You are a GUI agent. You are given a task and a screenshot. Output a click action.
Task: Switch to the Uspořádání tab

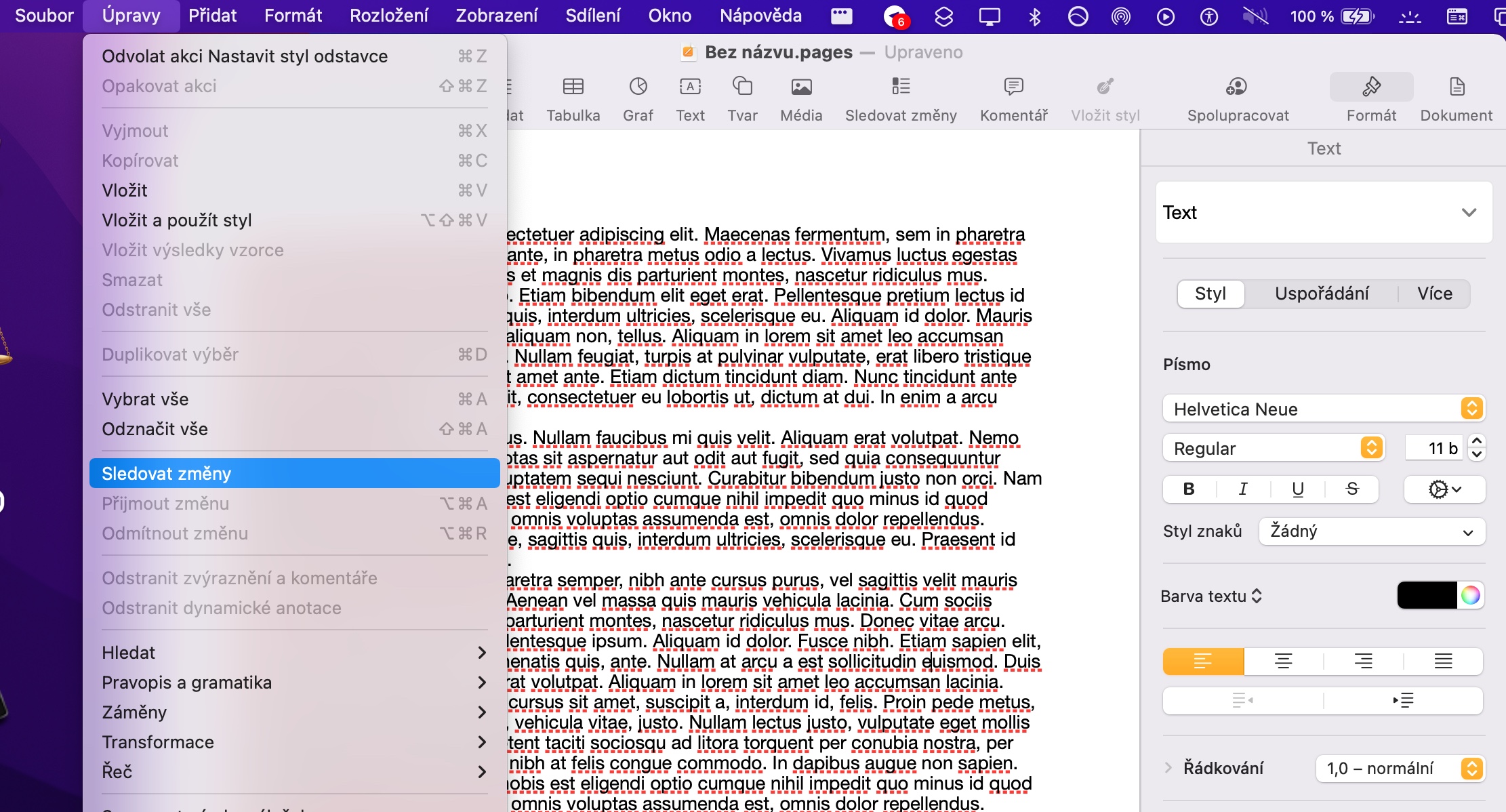(x=1322, y=294)
